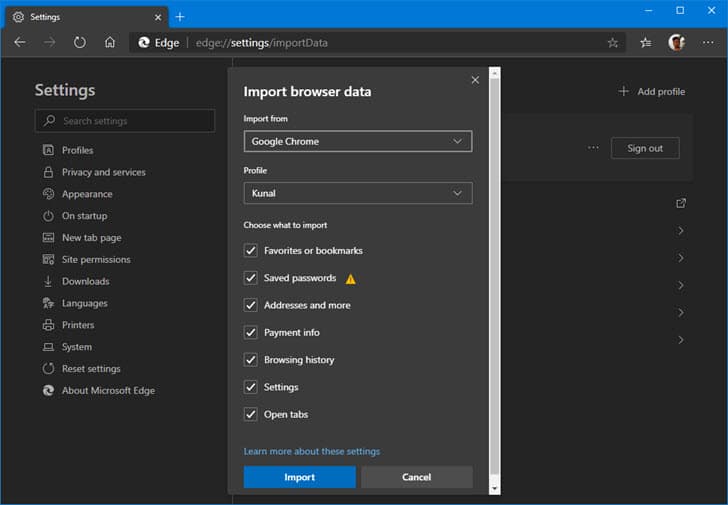The width and height of the screenshot is (728, 505).
Task: Open the Import from Google Chrome dropdown
Action: click(x=358, y=141)
